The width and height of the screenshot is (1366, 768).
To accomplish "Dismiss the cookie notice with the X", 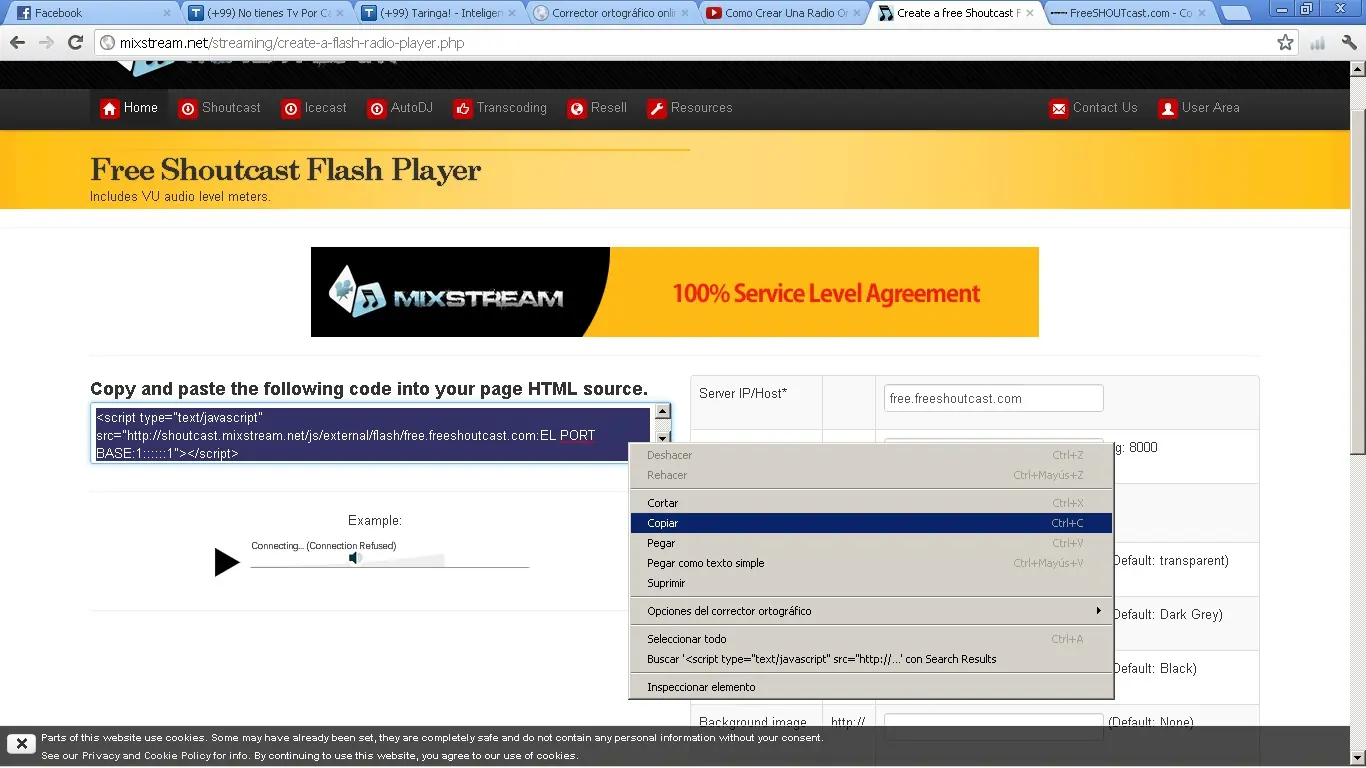I will point(21,743).
